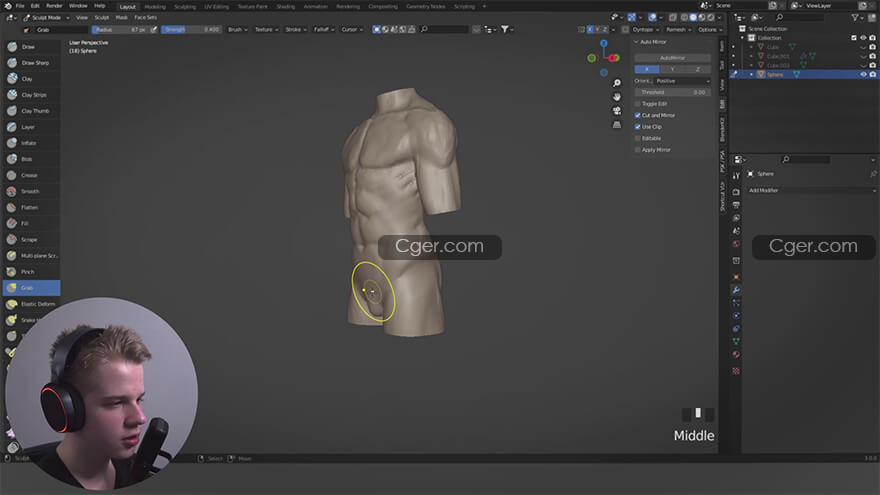This screenshot has width=880, height=495.
Task: Open the Stroke dropdown
Action: click(296, 29)
